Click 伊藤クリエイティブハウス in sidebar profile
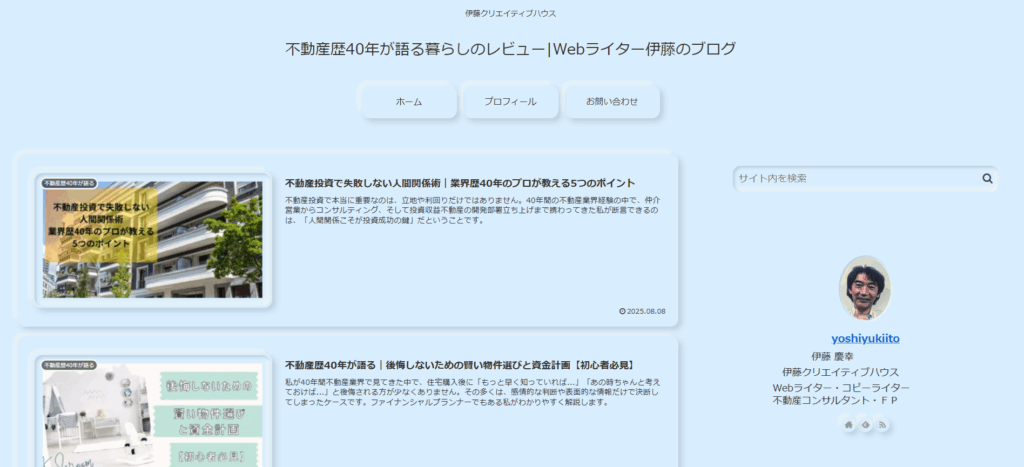 tap(840, 372)
